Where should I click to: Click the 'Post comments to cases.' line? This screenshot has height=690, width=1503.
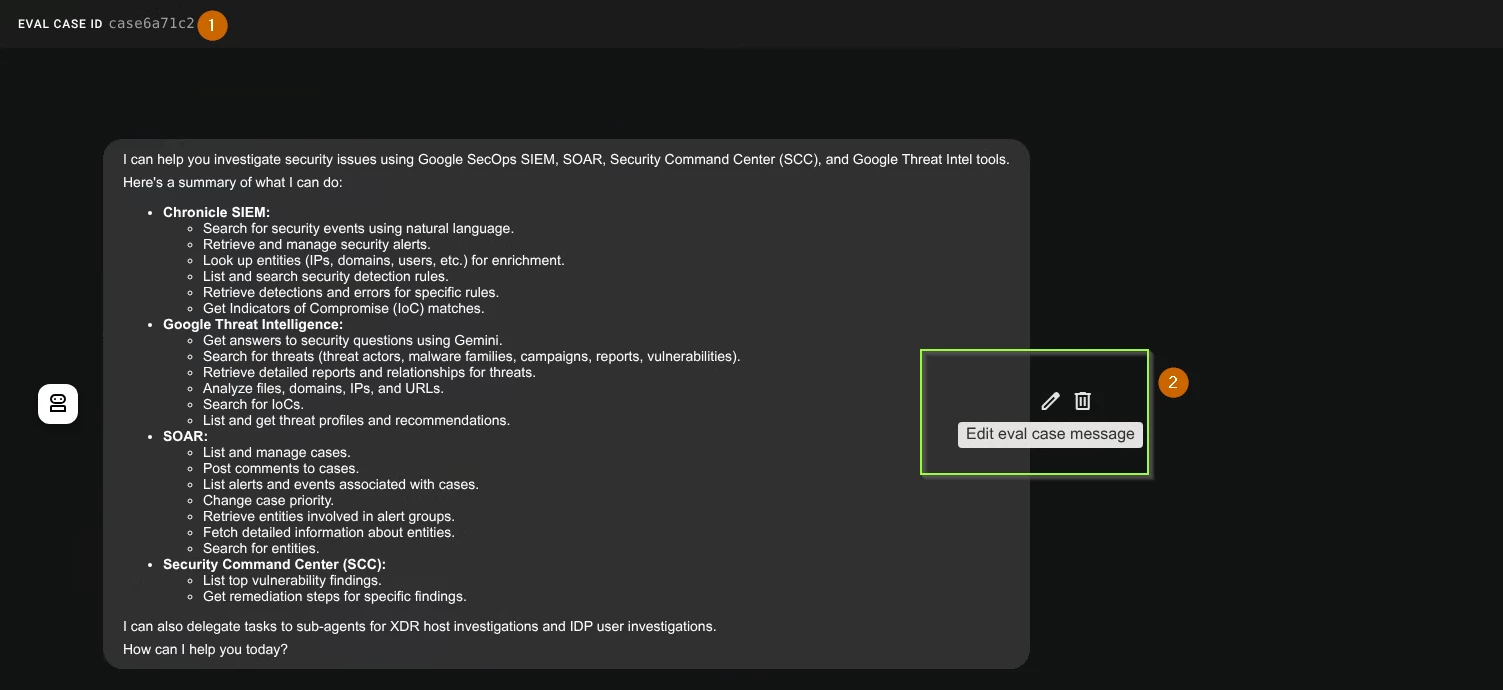[x=281, y=468]
